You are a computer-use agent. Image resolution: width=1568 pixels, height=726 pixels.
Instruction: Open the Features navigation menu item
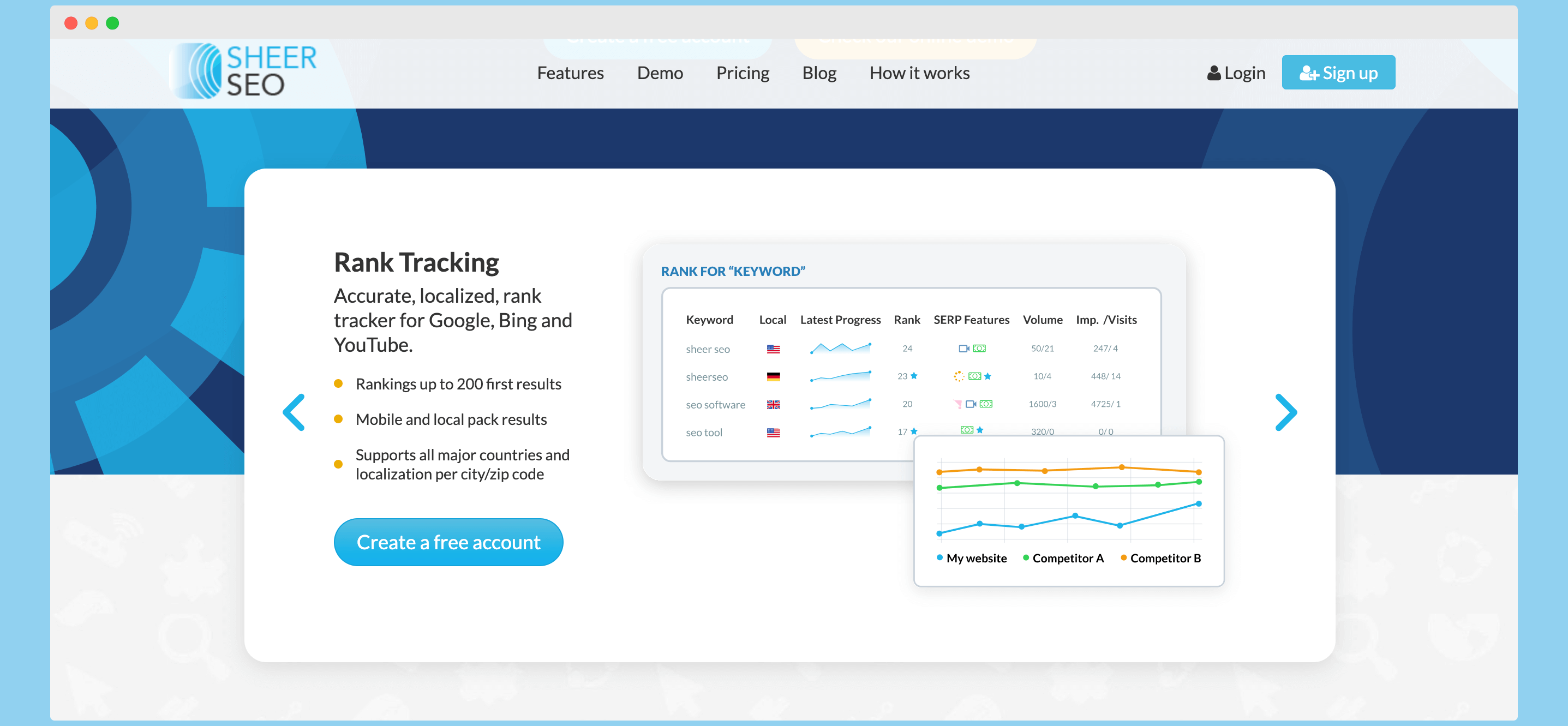[x=571, y=72]
